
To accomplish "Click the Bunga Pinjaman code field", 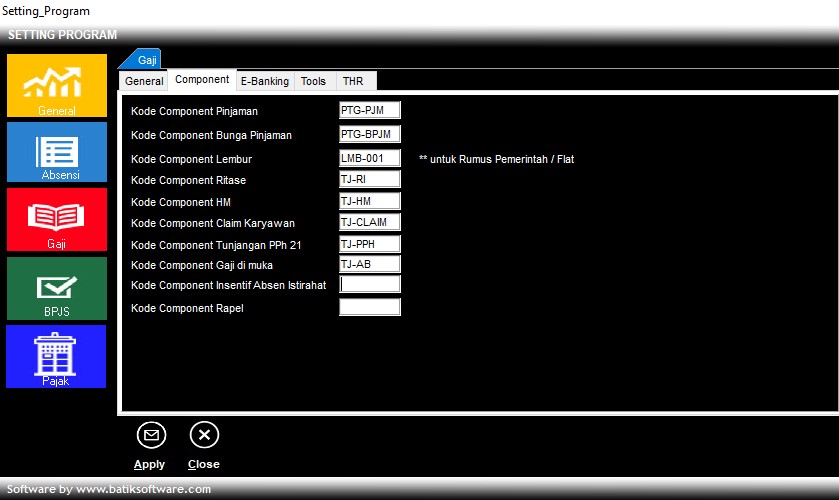I will (369, 134).
